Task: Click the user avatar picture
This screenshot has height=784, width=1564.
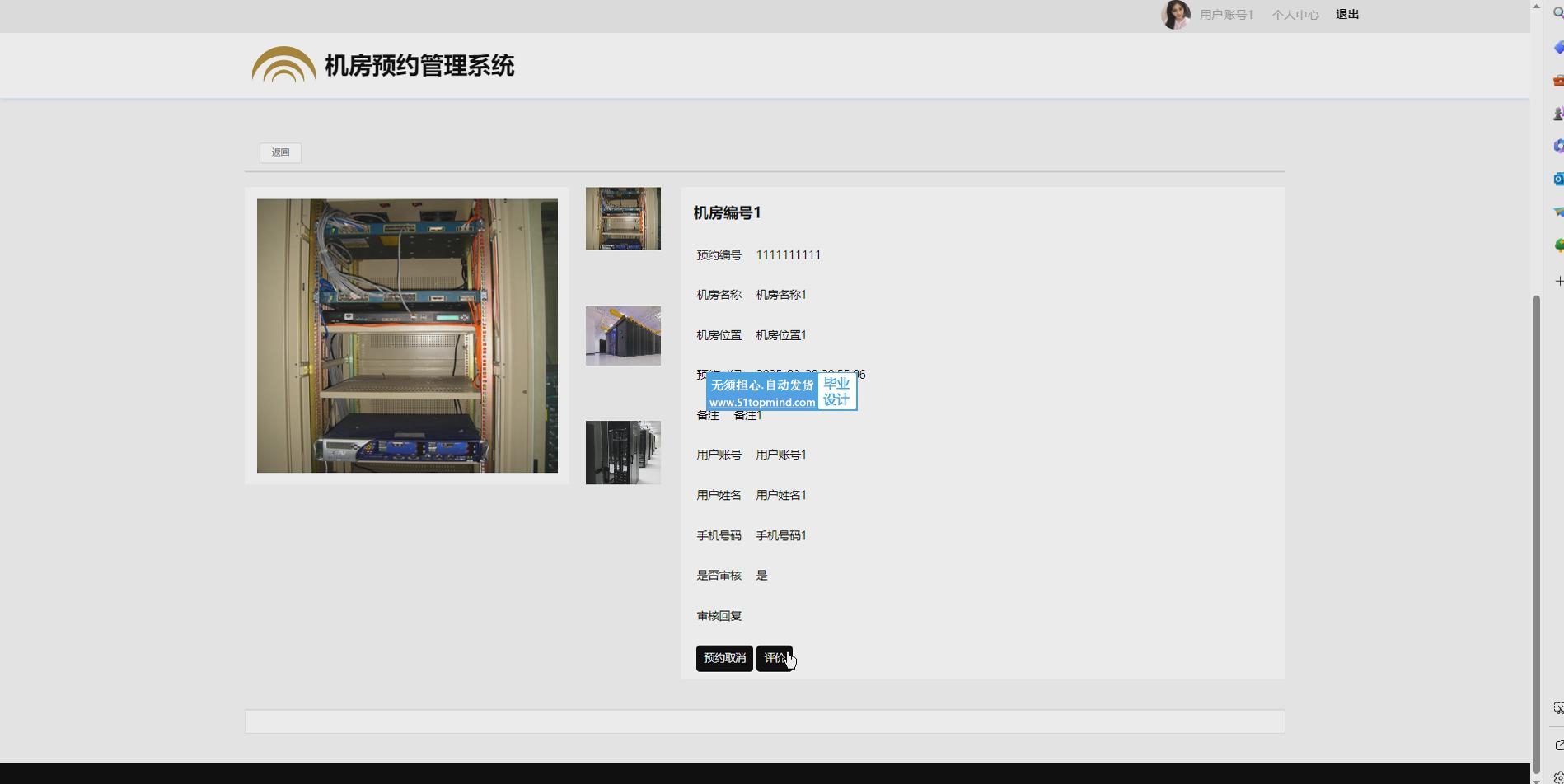Action: coord(1175,15)
